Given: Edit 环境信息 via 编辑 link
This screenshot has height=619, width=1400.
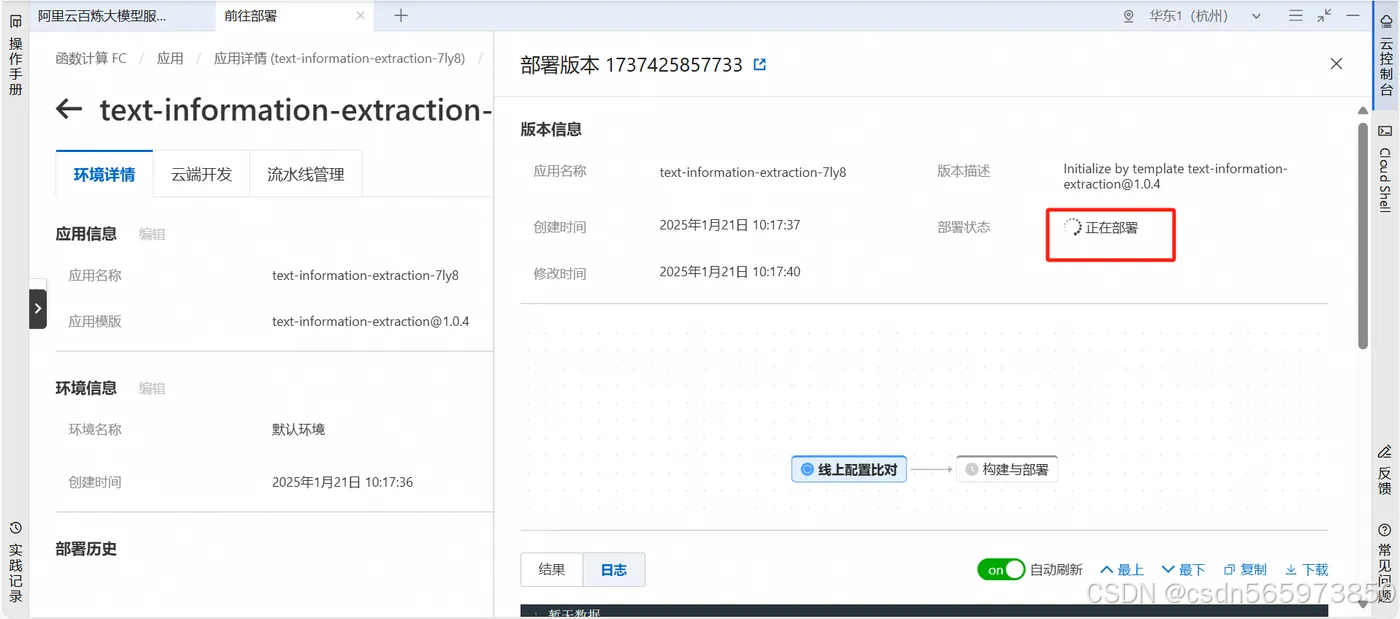Looking at the screenshot, I should pos(152,388).
